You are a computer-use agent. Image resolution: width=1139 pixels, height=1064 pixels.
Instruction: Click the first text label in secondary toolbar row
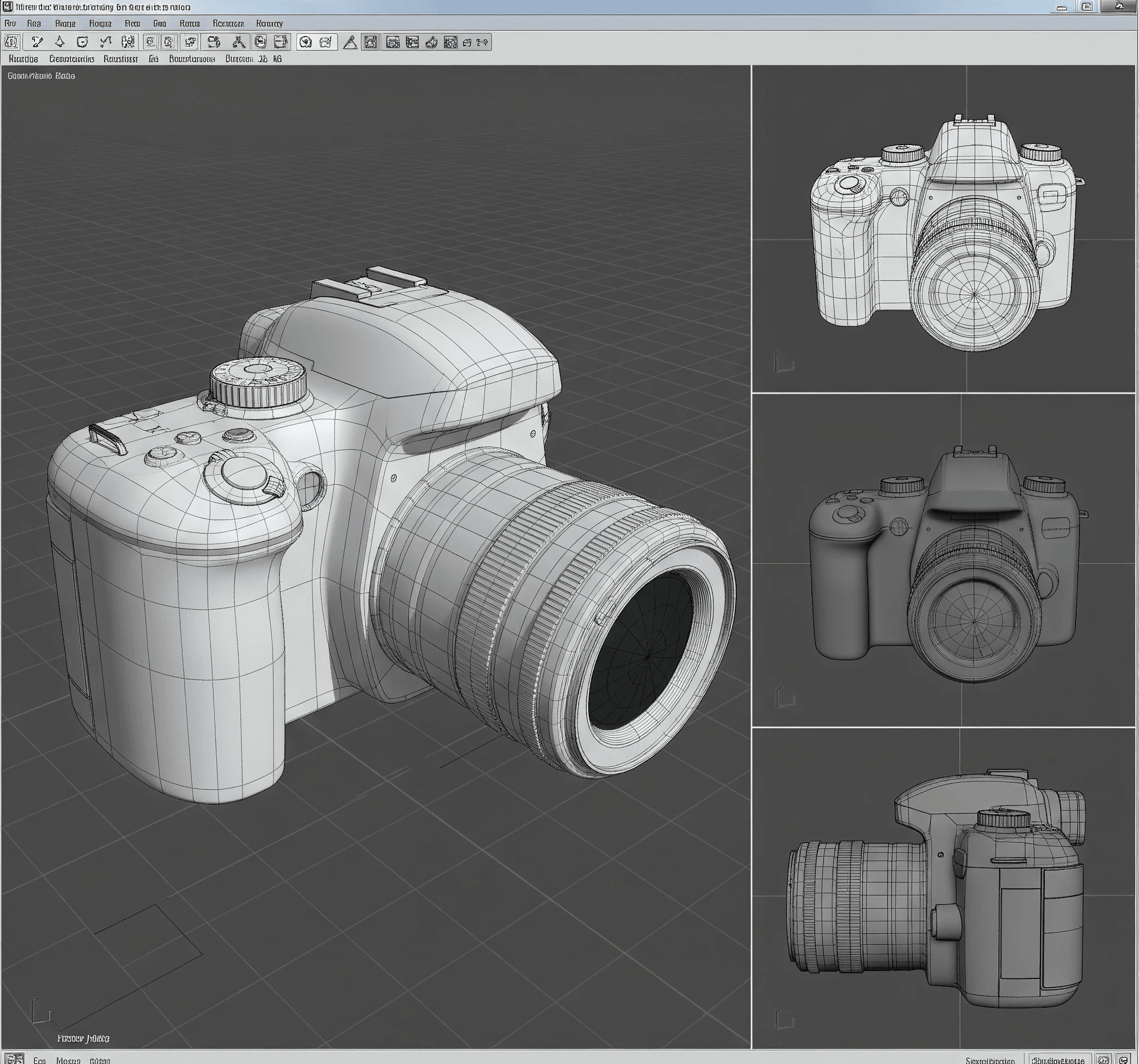[x=23, y=59]
